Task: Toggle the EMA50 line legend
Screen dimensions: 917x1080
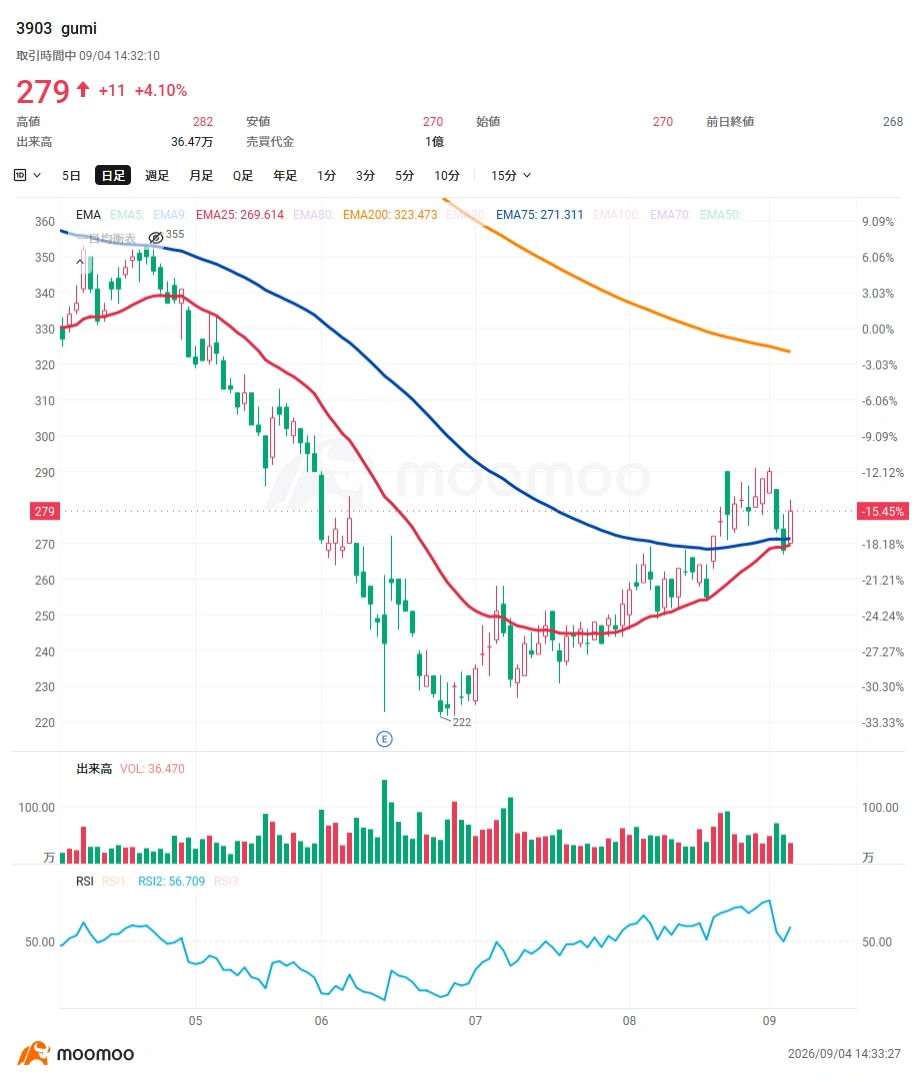Action: 721,215
